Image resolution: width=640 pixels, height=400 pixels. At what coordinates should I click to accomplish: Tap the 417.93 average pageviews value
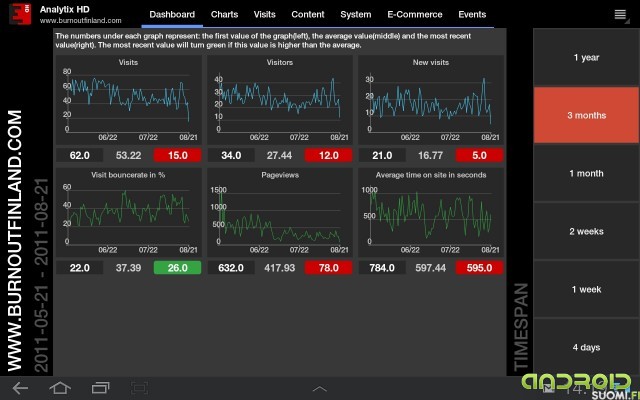click(x=280, y=268)
